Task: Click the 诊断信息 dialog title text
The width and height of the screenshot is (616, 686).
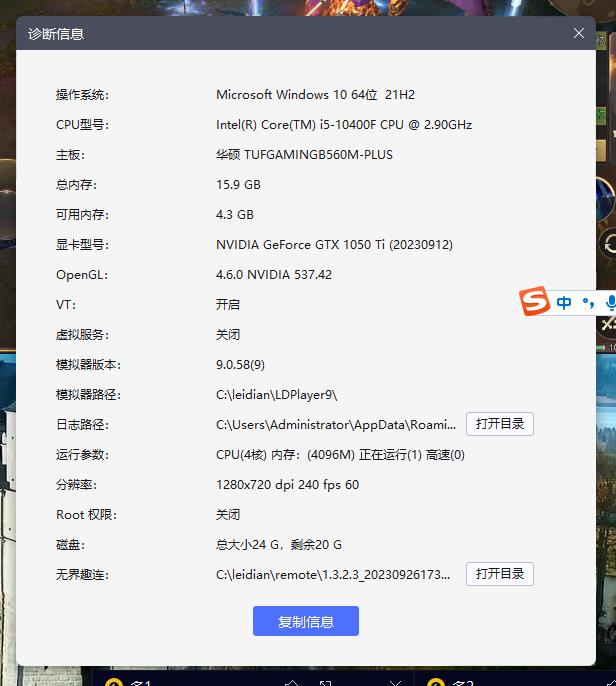Action: [56, 34]
